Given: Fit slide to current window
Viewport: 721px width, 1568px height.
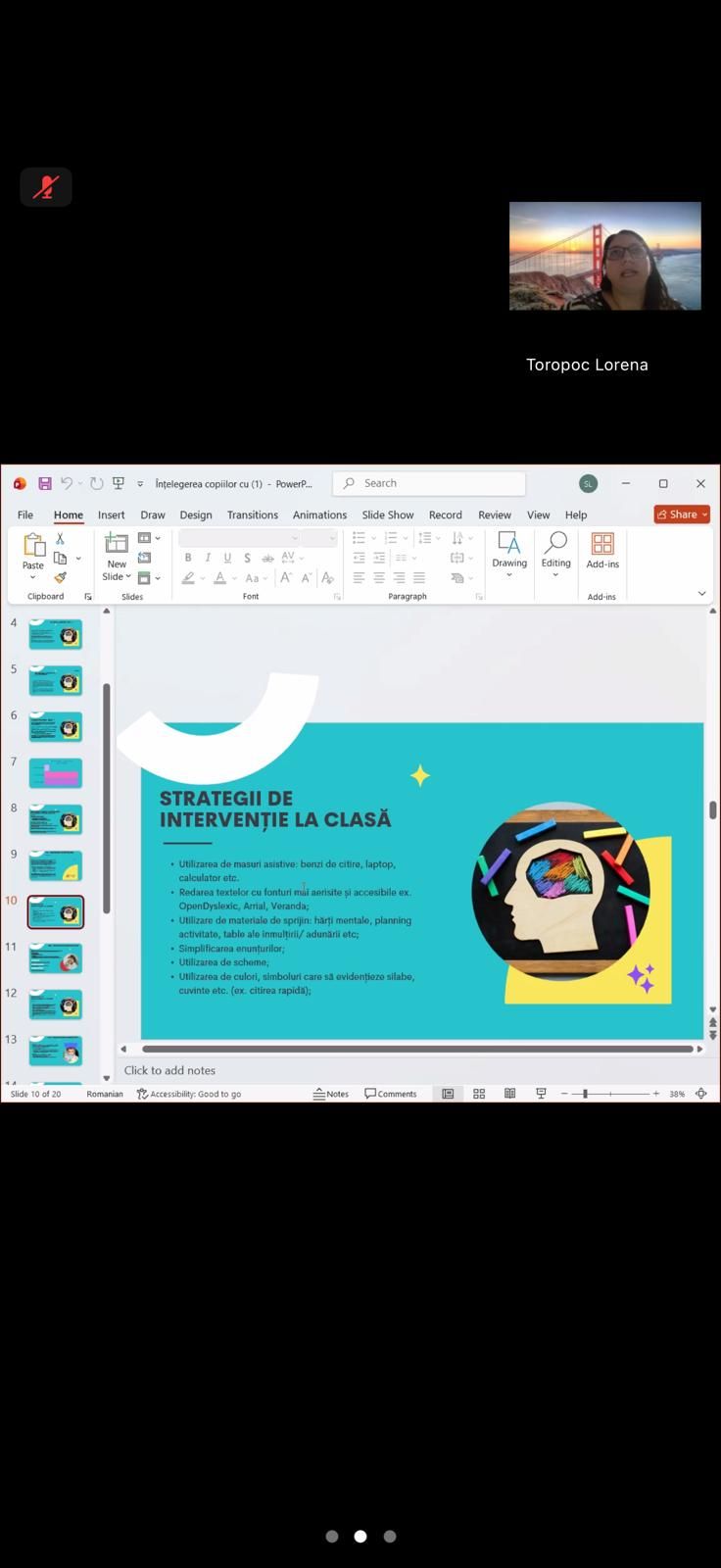Looking at the screenshot, I should point(701,1094).
